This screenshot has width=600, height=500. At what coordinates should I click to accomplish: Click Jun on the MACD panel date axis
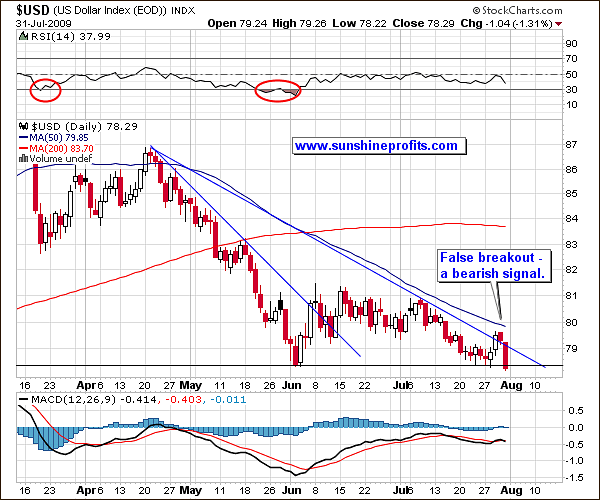click(292, 490)
